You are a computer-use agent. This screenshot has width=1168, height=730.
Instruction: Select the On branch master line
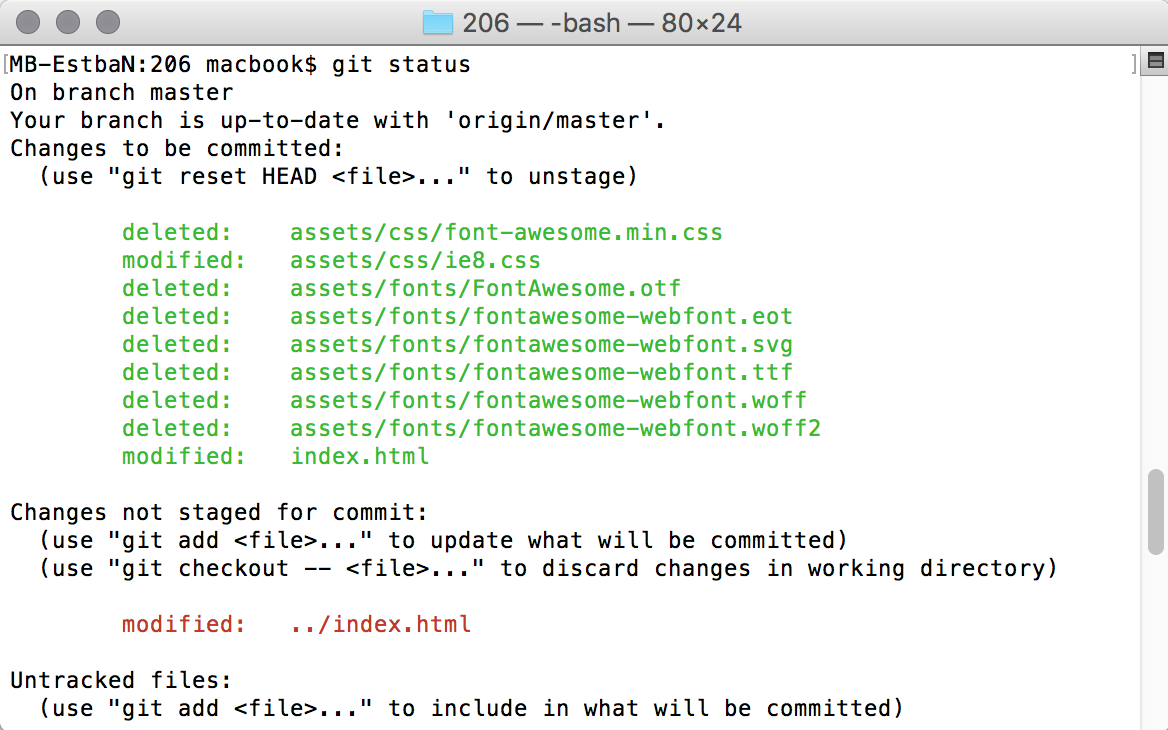point(120,92)
